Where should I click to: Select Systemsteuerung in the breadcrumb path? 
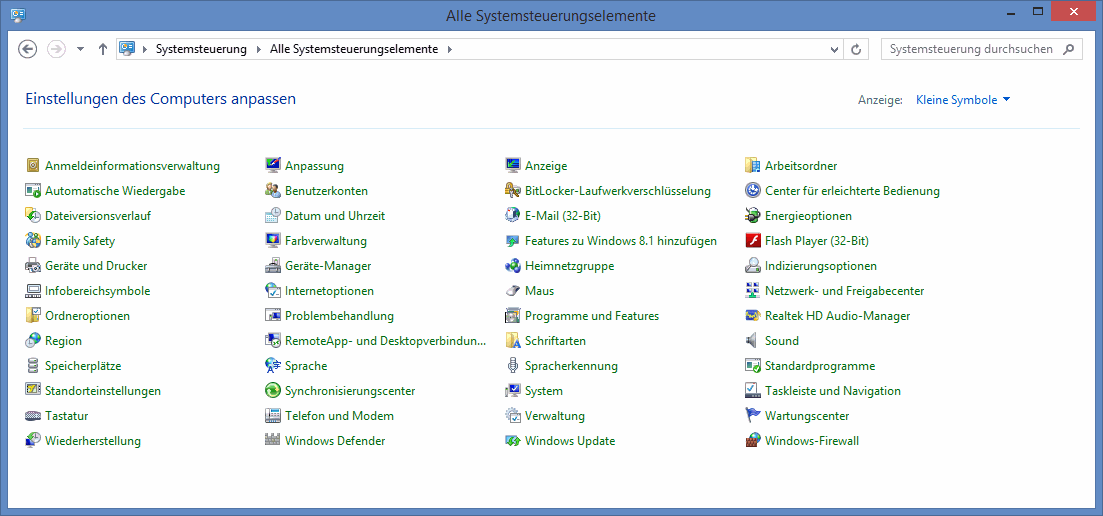point(200,49)
